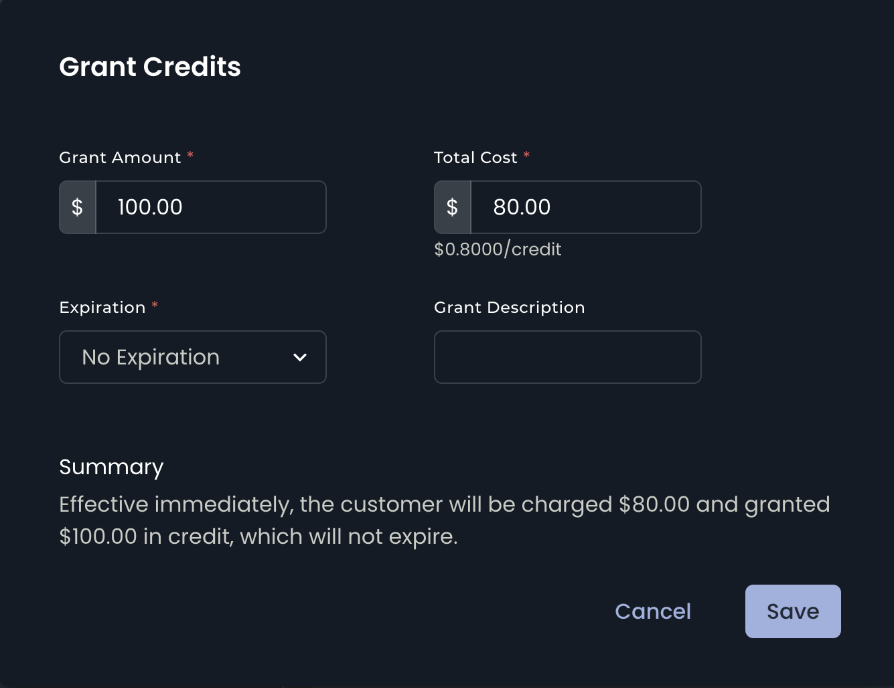The image size is (894, 688).
Task: Click into the empty Grant Description box
Action: tap(567, 357)
